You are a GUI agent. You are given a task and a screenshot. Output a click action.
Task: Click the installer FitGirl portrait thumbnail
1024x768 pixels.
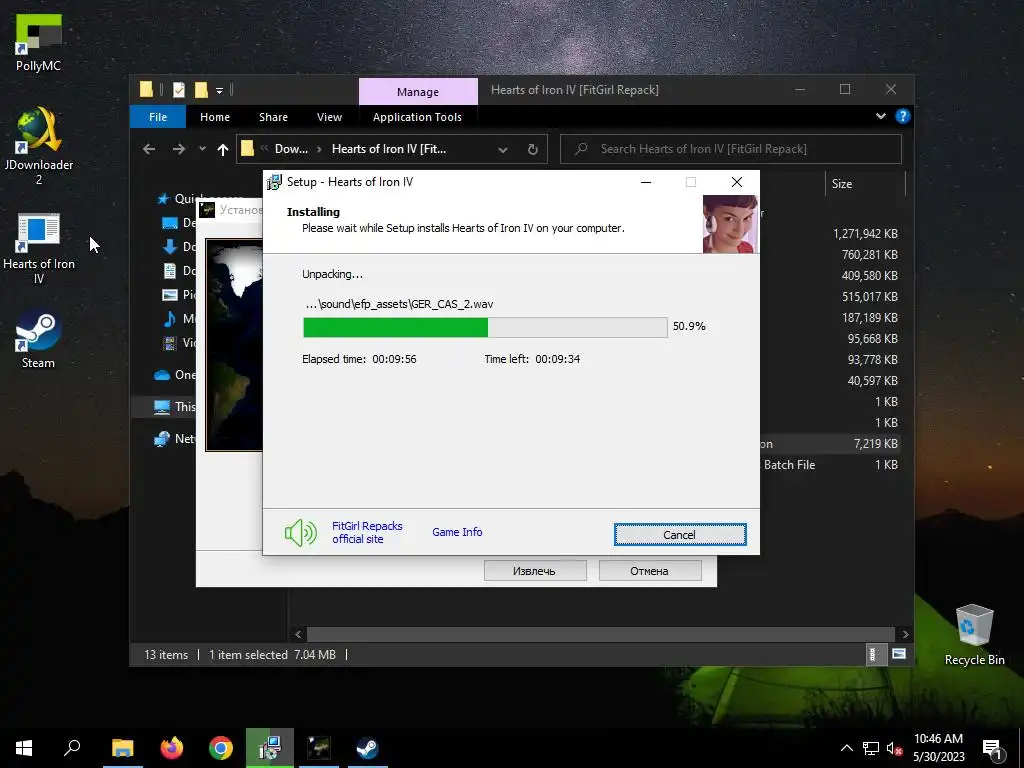(x=730, y=224)
